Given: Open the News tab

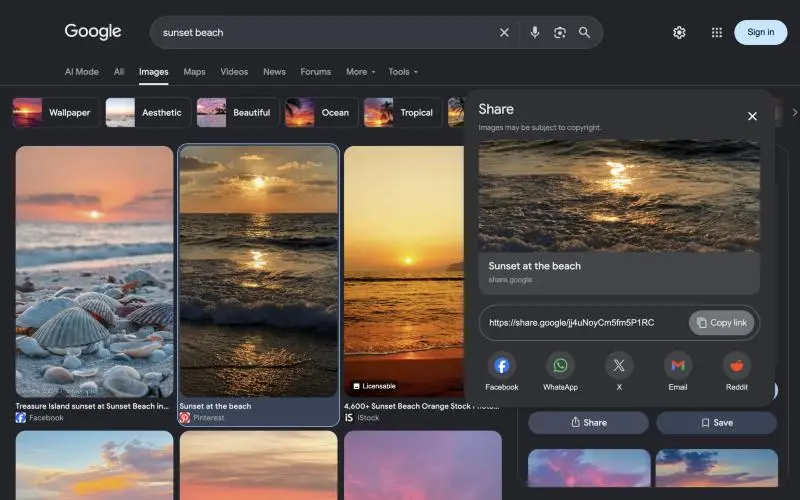Looking at the screenshot, I should (x=274, y=72).
